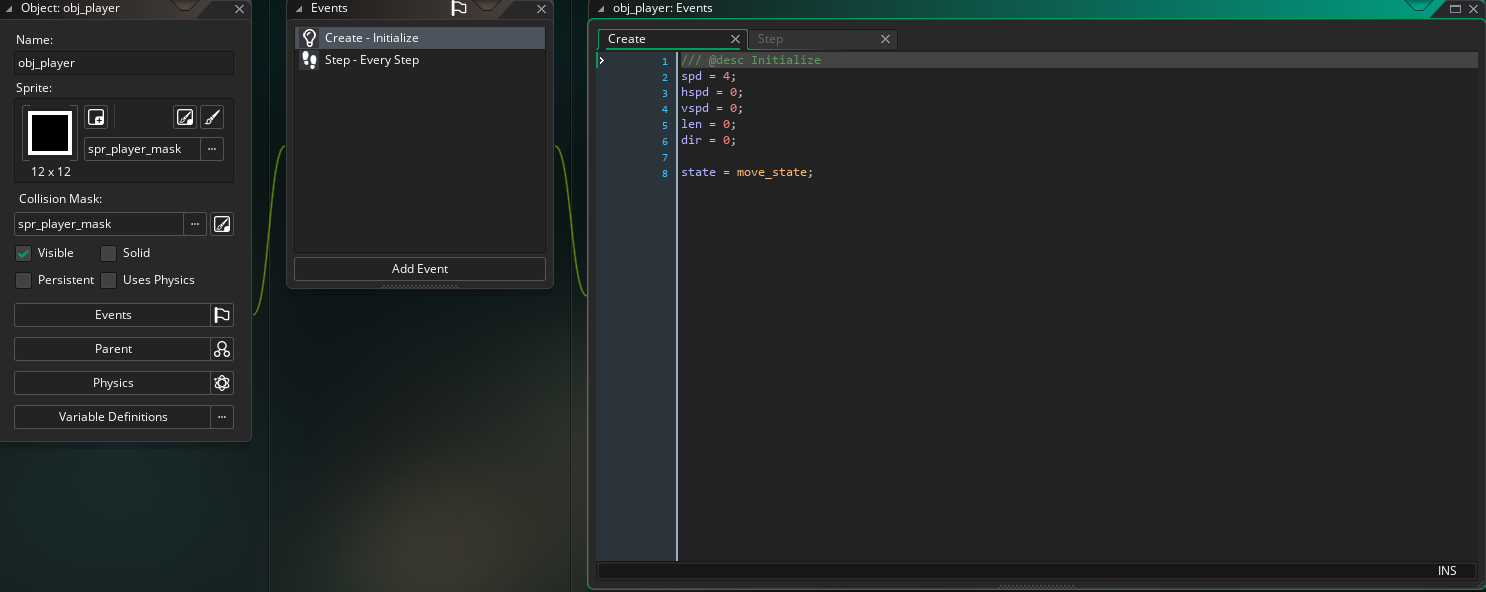Screen dimensions: 1486x592
Task: Close the obj_player: Events code window
Action: (x=1473, y=8)
